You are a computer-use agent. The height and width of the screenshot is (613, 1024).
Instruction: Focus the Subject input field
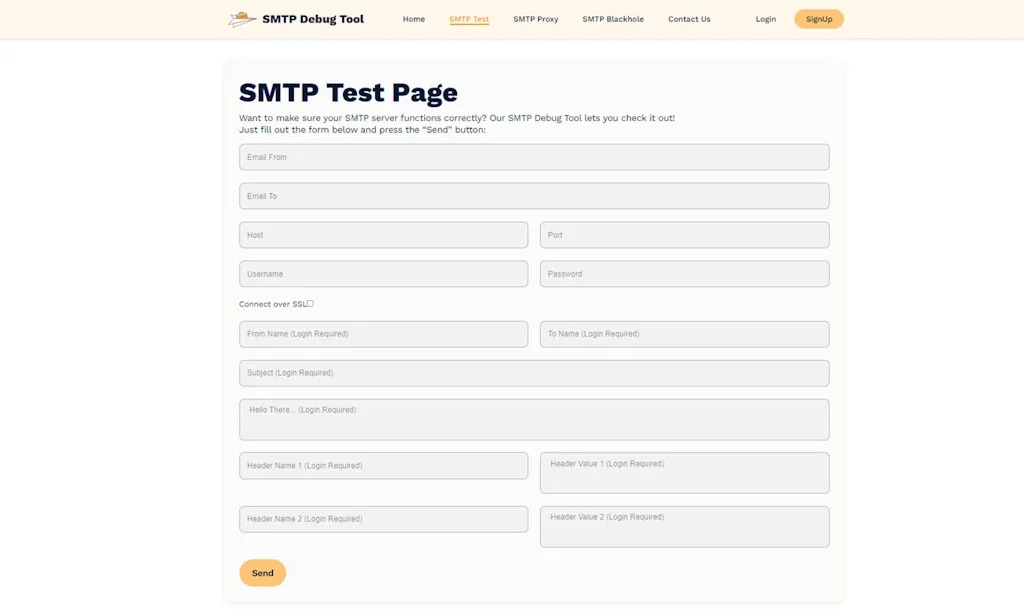coord(533,372)
